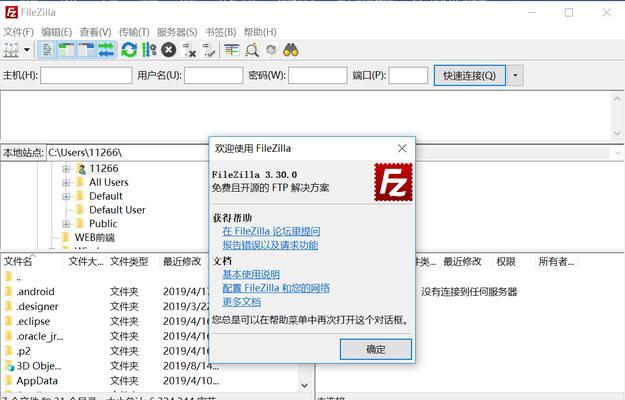Focus the 主机(H) host field
625x400 pixels.
(86, 75)
